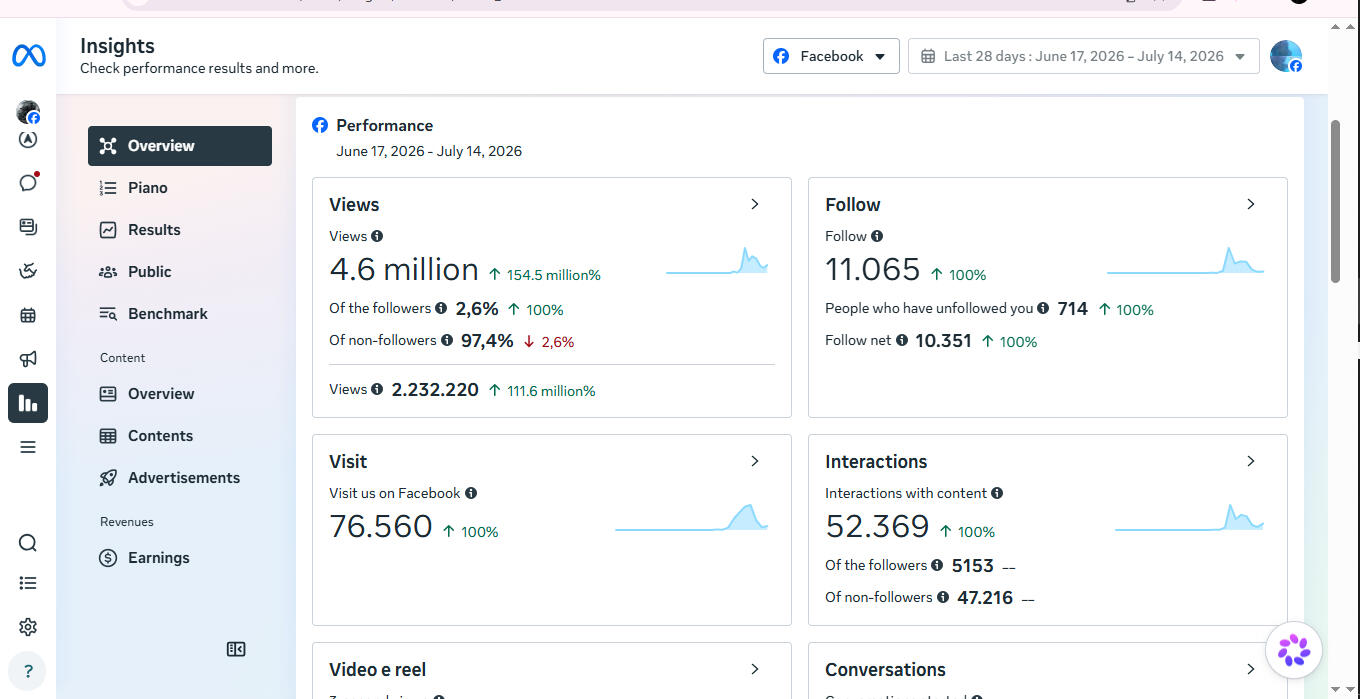Open the messages chat bubble icon

(x=28, y=182)
